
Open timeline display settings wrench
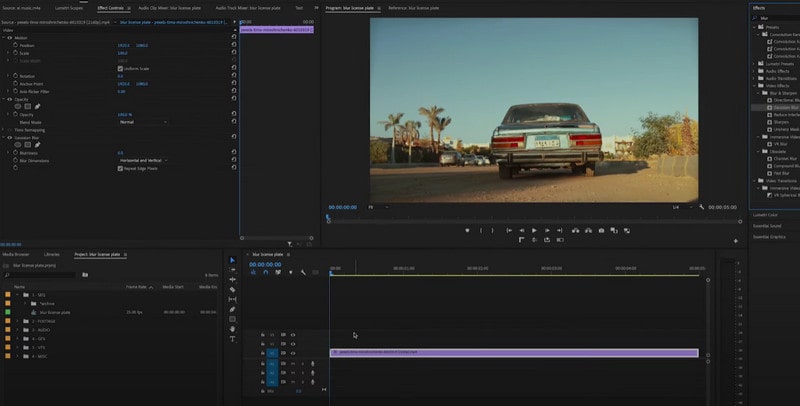click(303, 272)
